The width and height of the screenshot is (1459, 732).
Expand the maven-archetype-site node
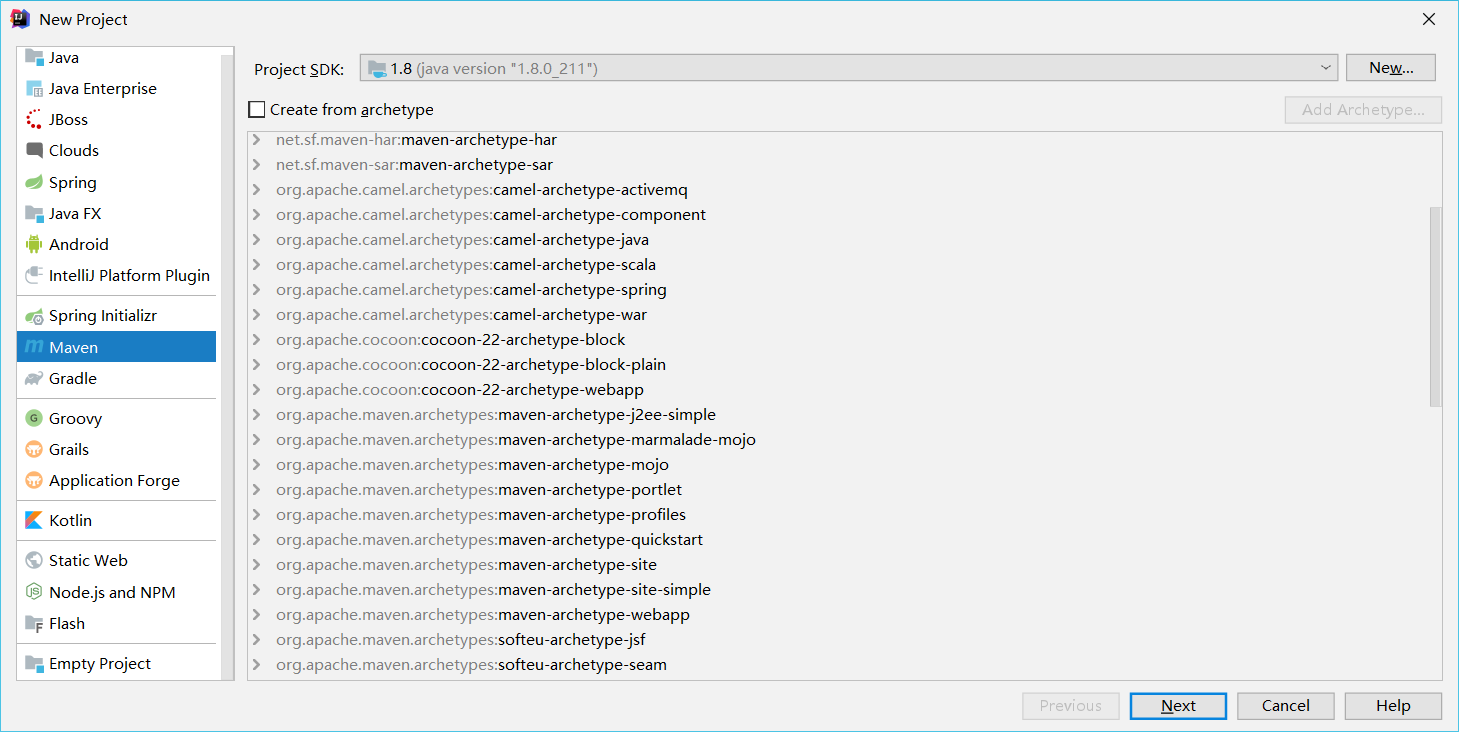click(x=258, y=565)
